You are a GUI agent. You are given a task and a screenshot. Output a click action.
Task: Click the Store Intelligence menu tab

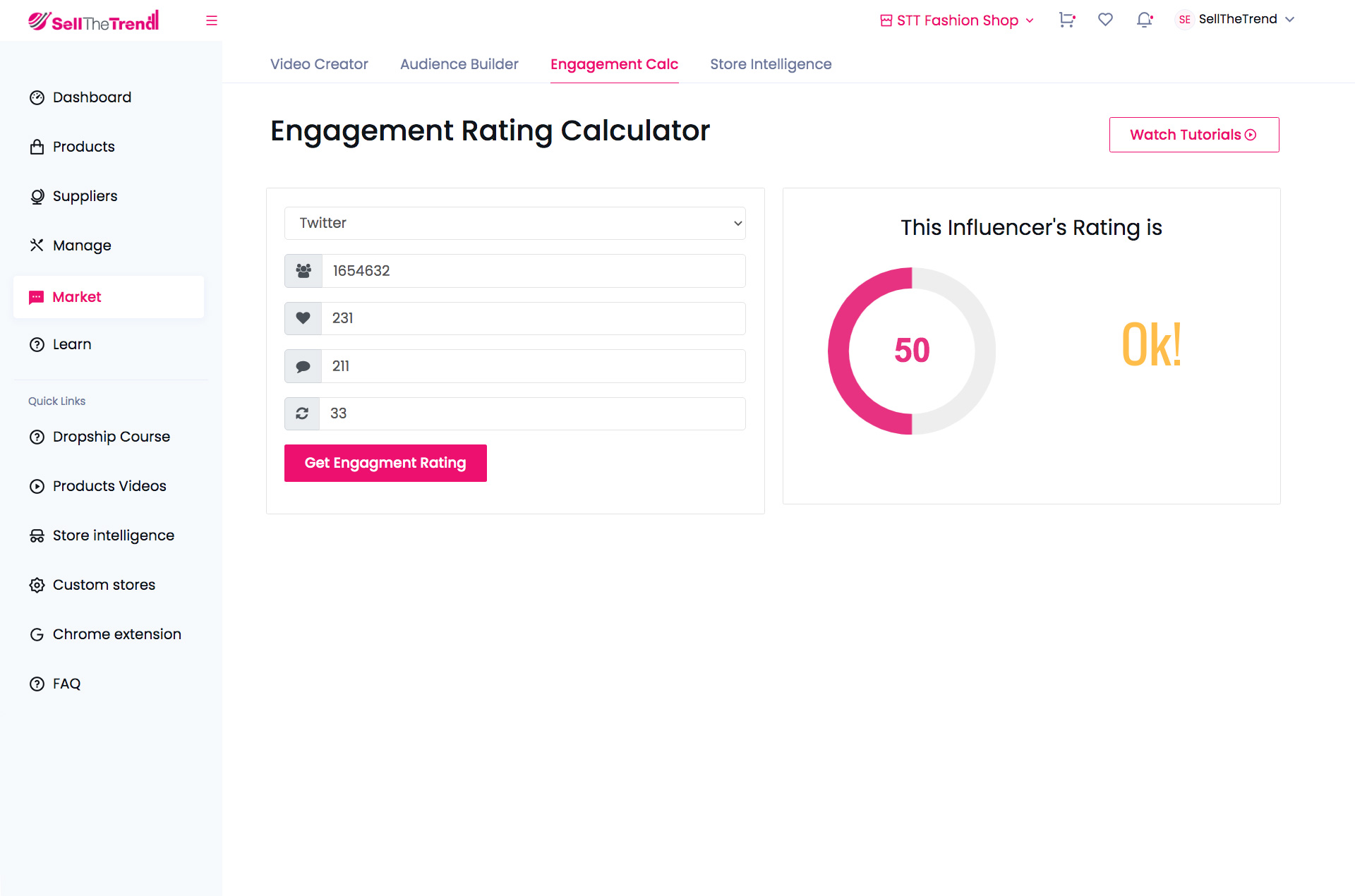coord(771,64)
